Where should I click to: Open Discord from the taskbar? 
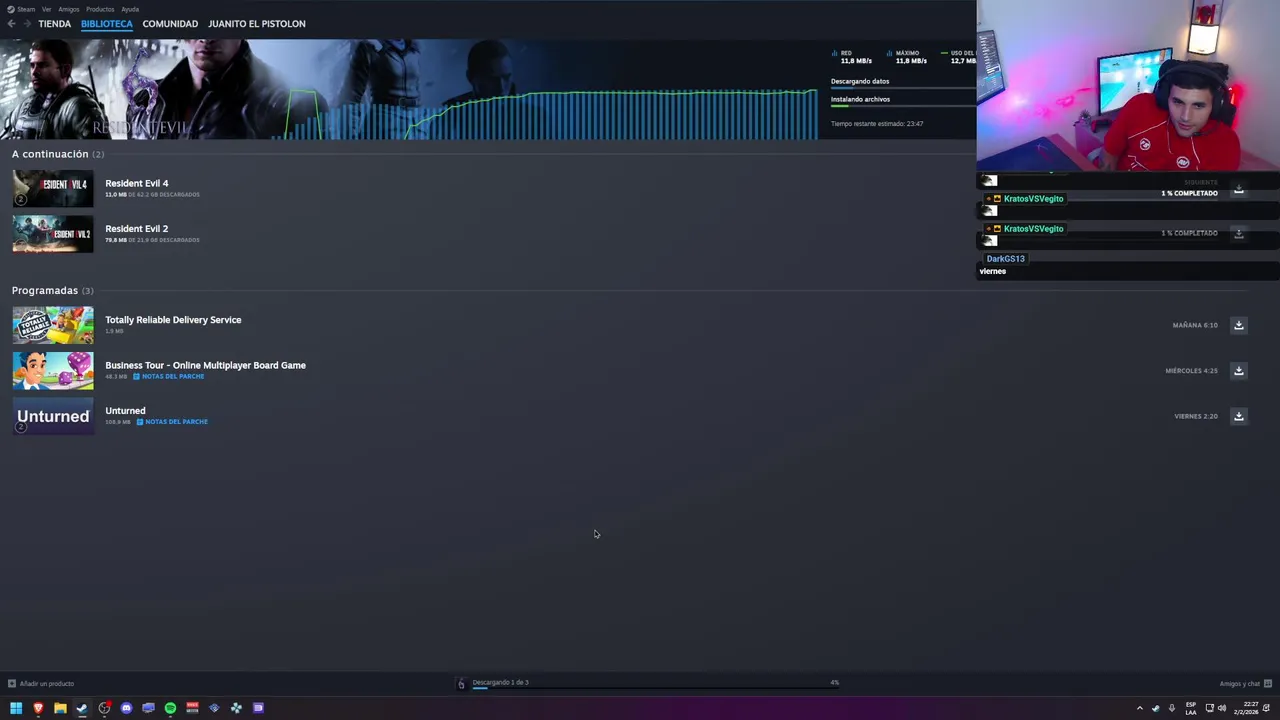(x=126, y=708)
